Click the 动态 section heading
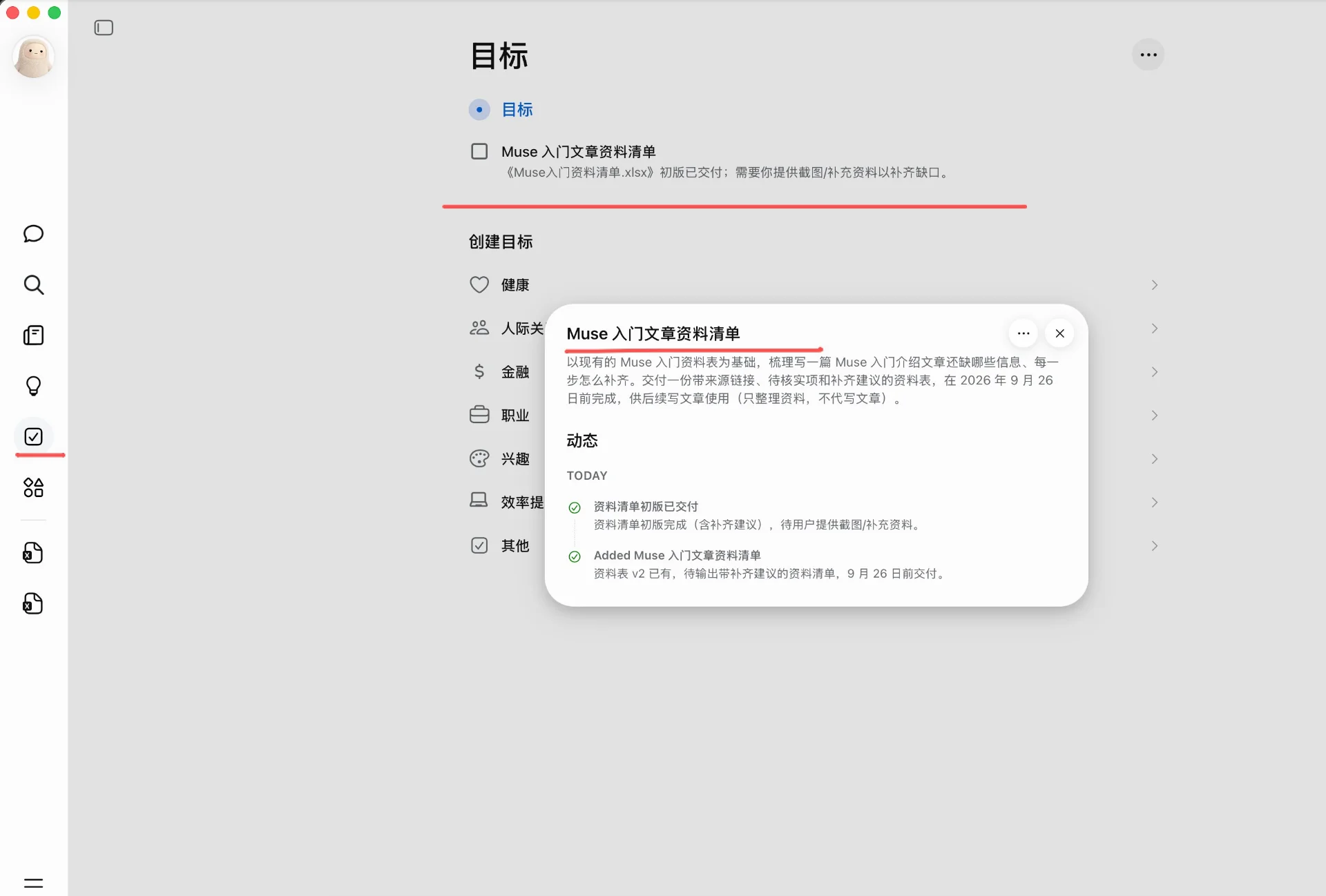 [582, 440]
